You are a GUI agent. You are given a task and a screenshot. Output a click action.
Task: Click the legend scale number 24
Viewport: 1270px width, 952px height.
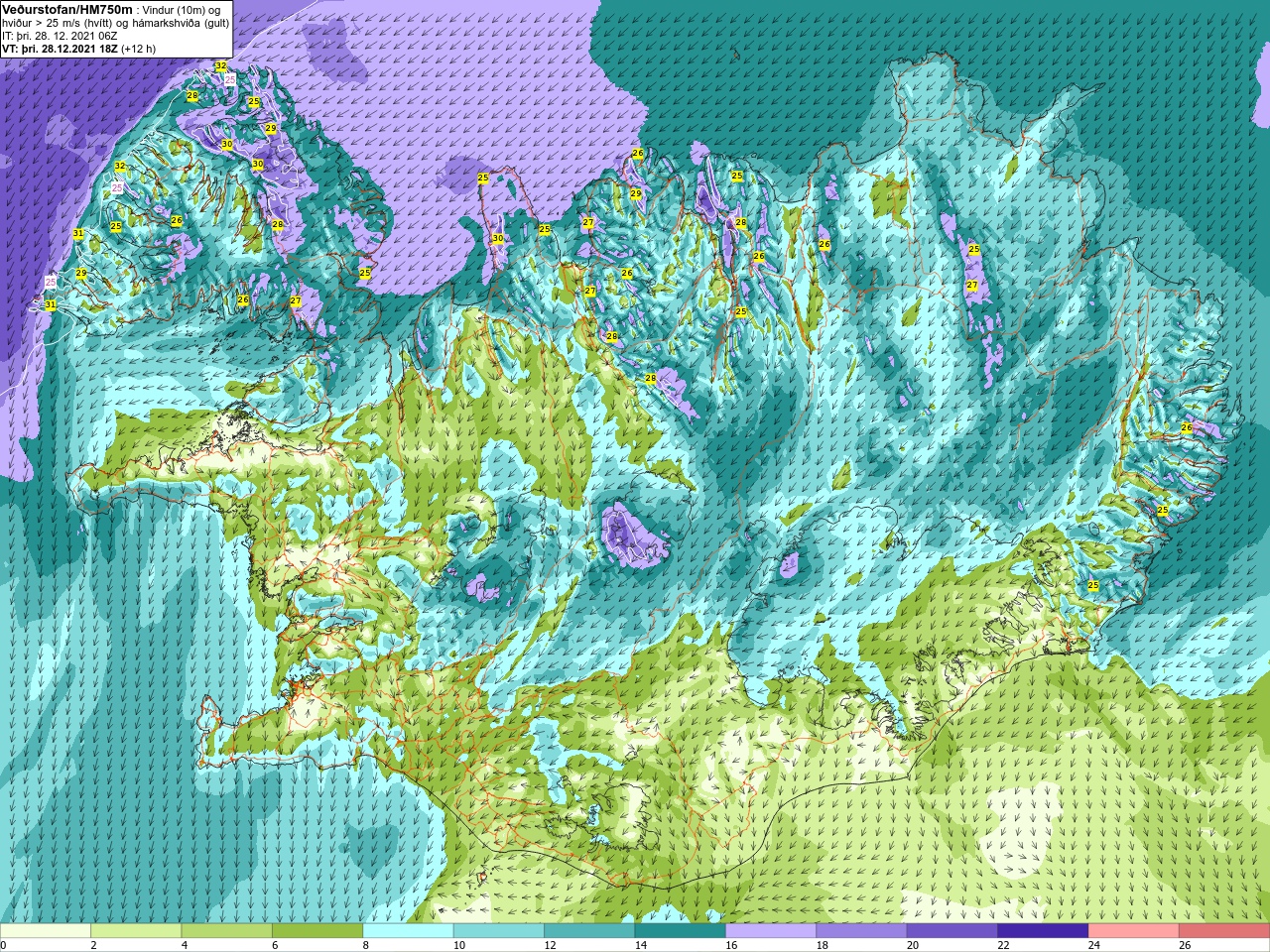1094,945
